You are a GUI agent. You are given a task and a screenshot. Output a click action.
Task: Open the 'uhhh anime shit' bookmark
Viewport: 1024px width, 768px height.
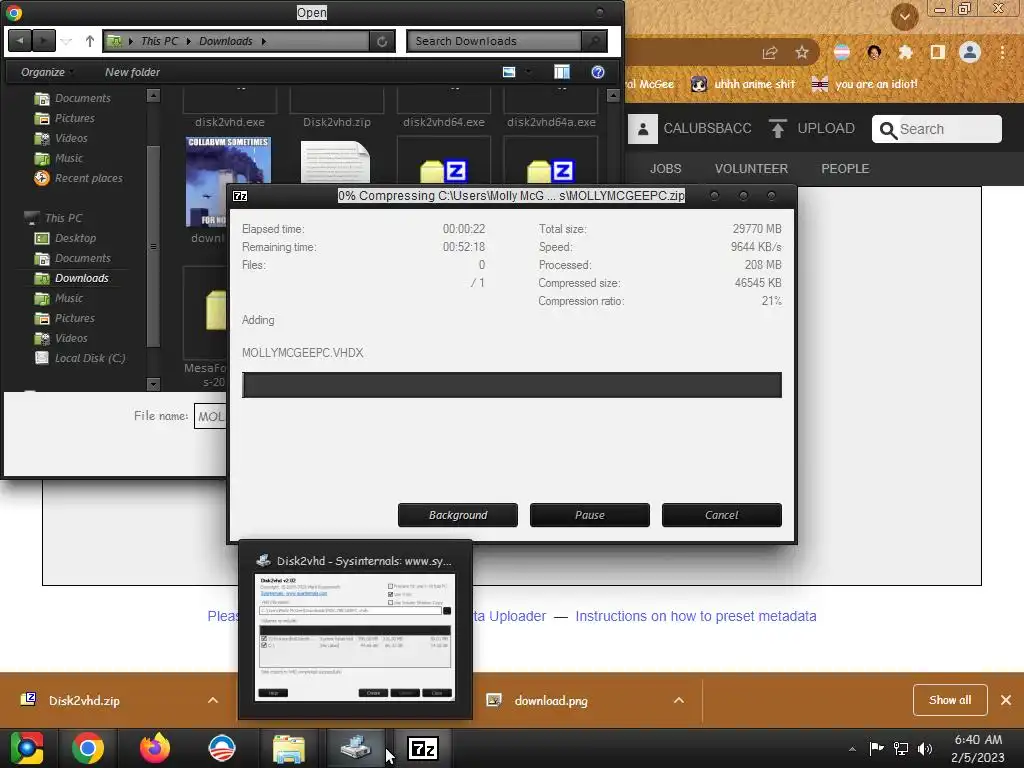(743, 84)
